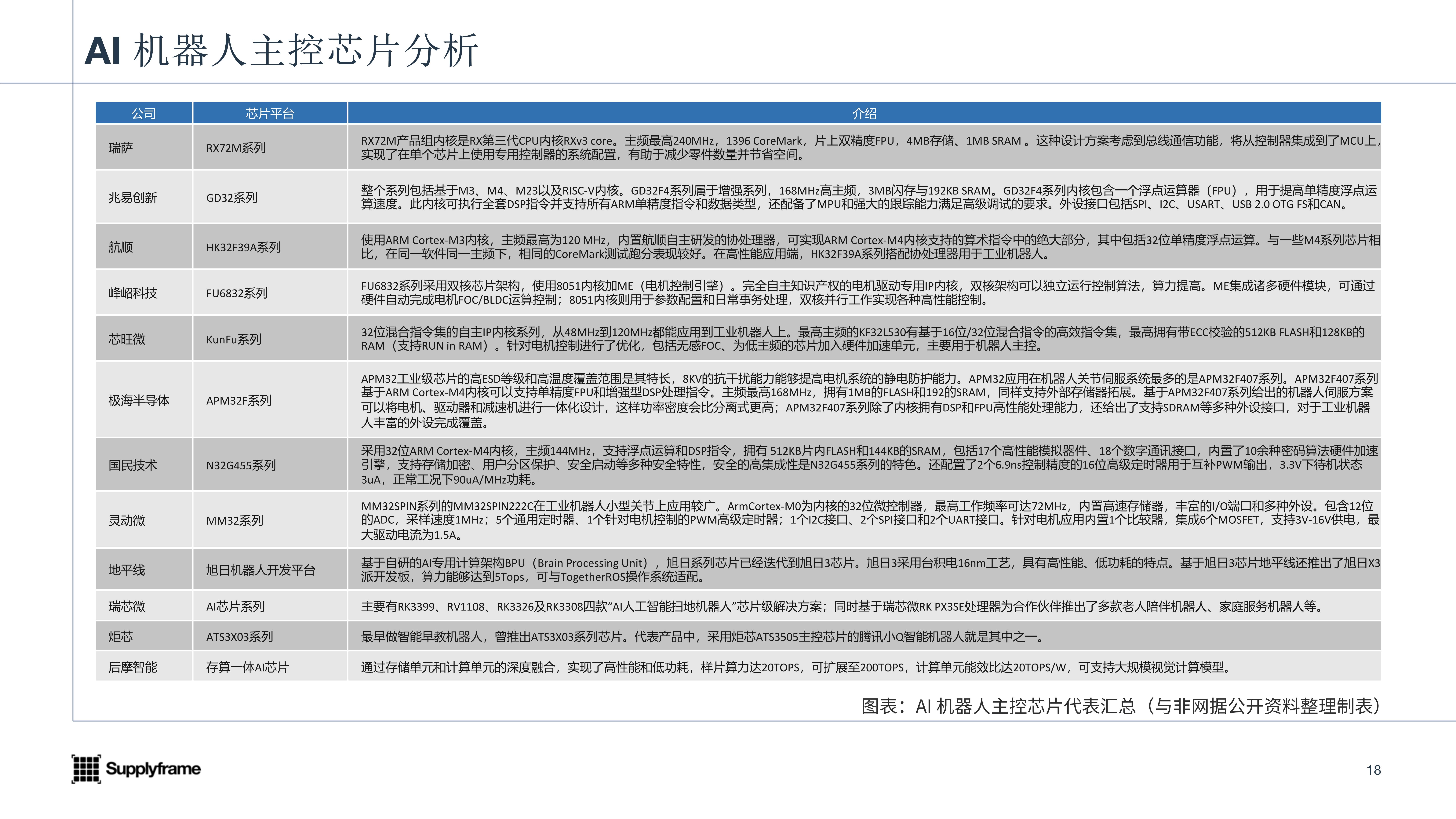Screen dimensions: 1456x819
Task: Click the '介绍' column header
Action: (x=864, y=113)
